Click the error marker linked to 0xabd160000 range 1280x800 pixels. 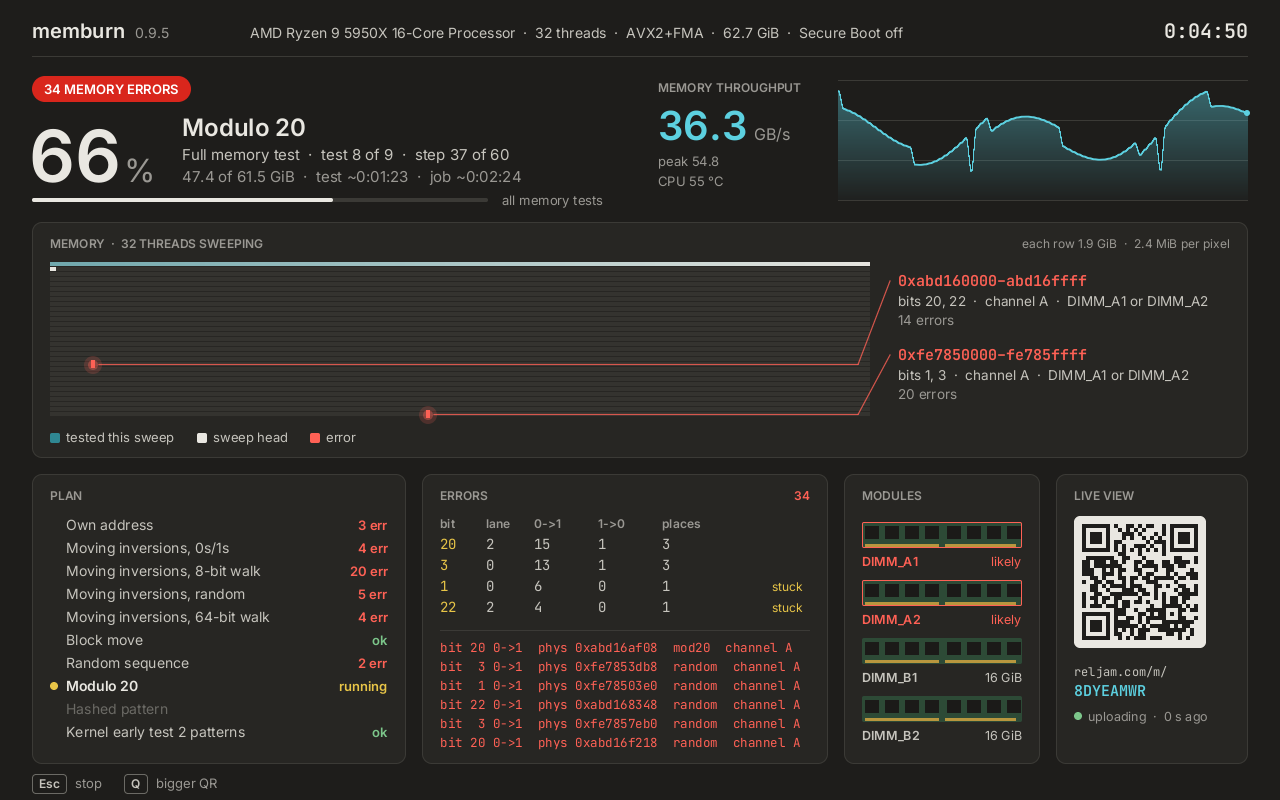pos(93,365)
